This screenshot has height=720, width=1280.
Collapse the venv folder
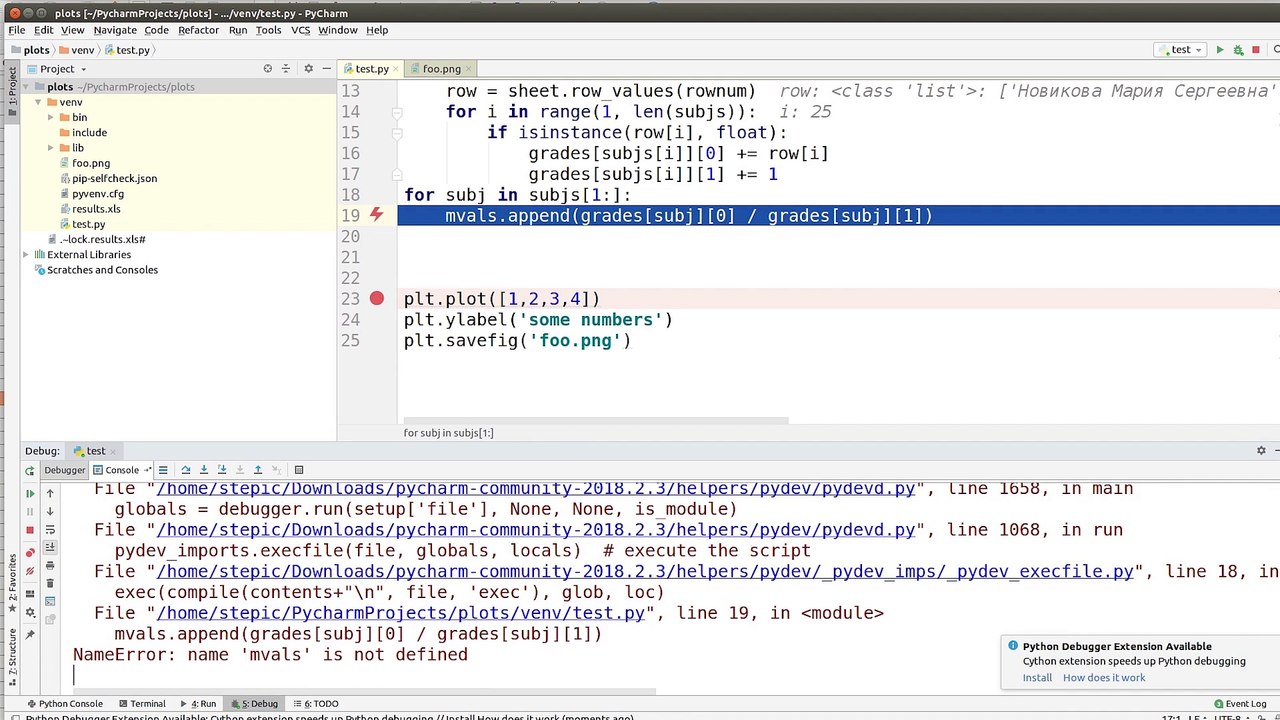pos(38,102)
